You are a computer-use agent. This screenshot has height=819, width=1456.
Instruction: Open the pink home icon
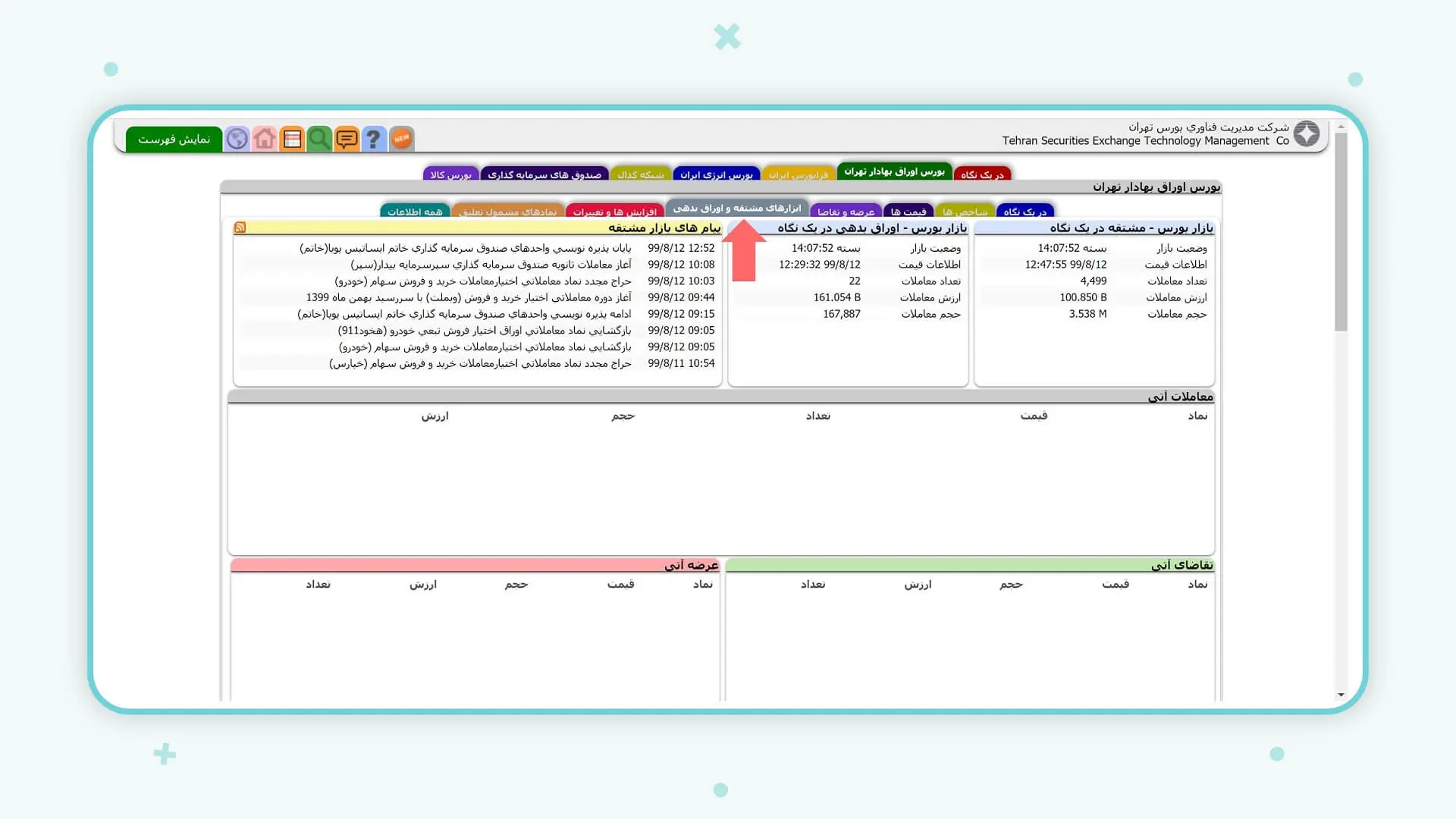coord(265,139)
